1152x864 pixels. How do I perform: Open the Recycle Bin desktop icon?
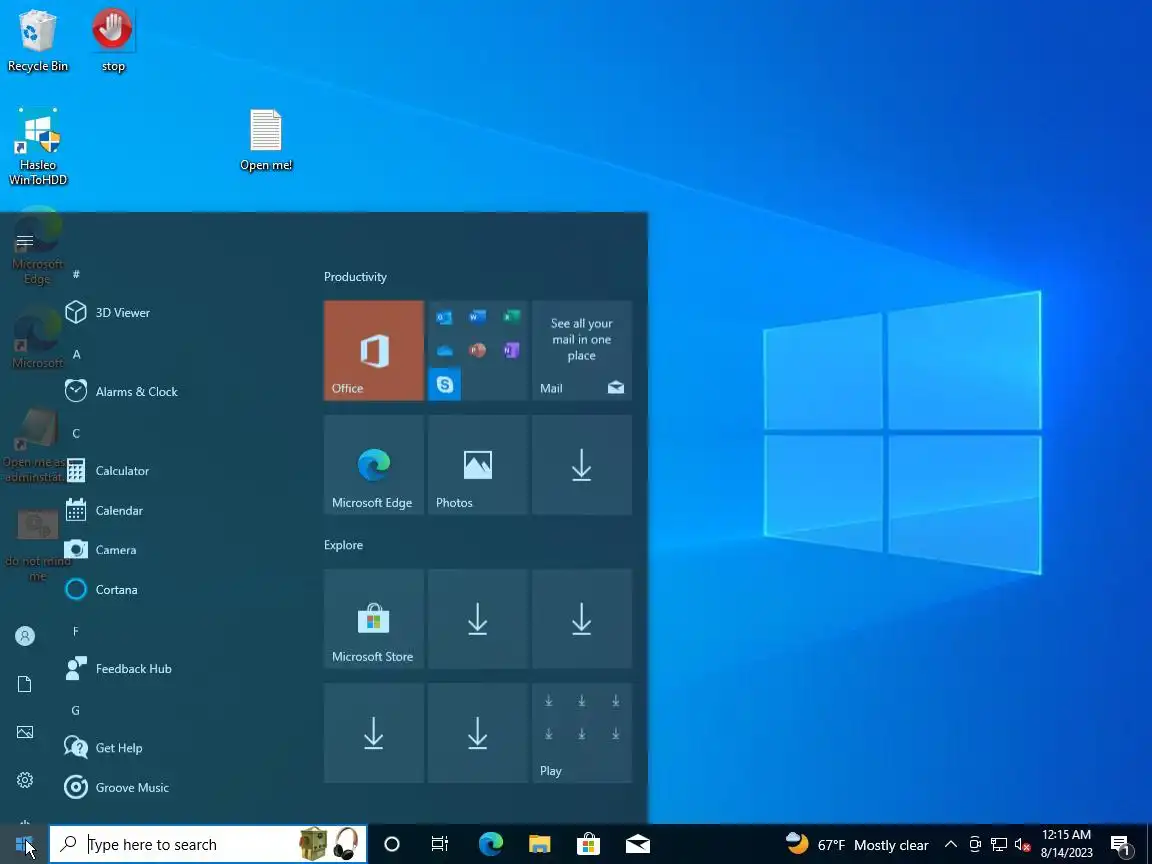tap(37, 40)
